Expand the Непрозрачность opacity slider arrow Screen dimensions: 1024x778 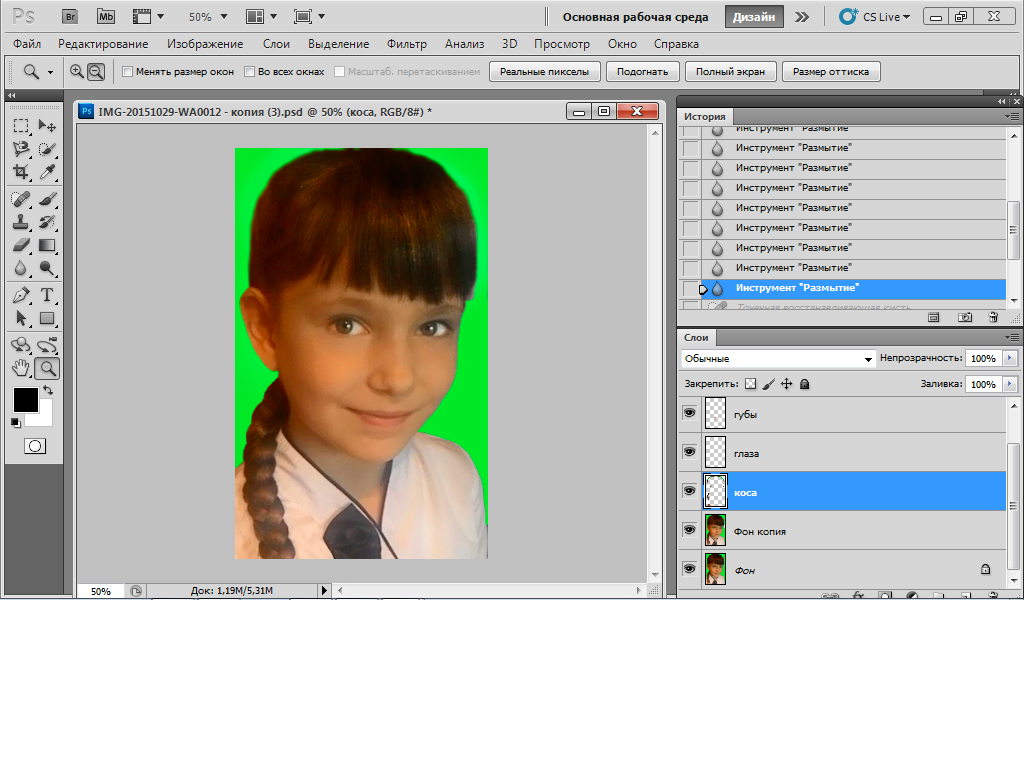pos(1009,358)
